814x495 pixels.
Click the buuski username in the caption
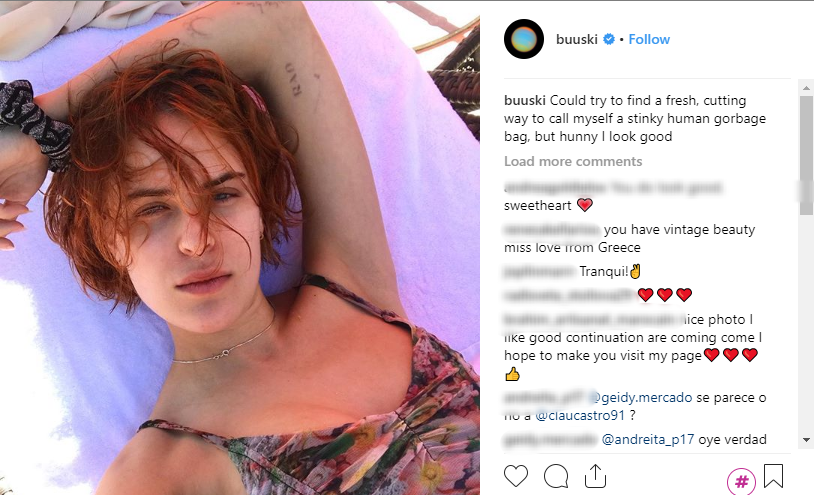(x=525, y=101)
